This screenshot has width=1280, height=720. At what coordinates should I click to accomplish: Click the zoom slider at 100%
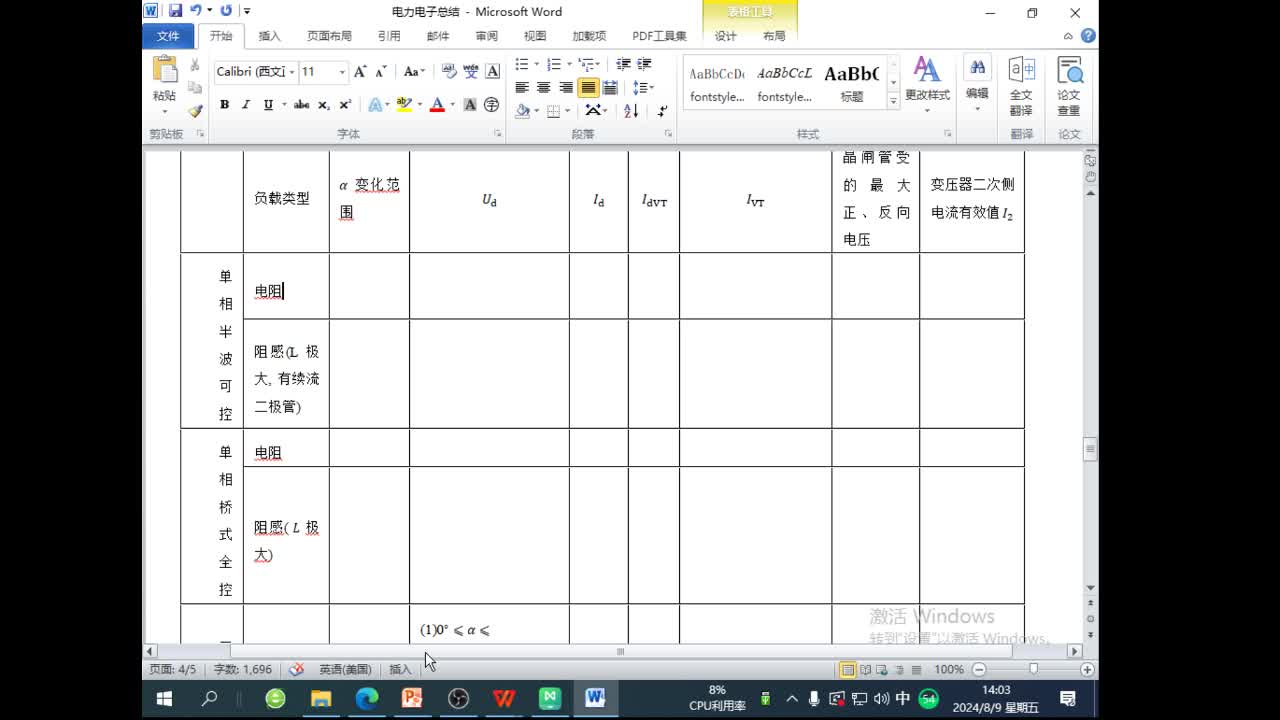click(x=1033, y=669)
